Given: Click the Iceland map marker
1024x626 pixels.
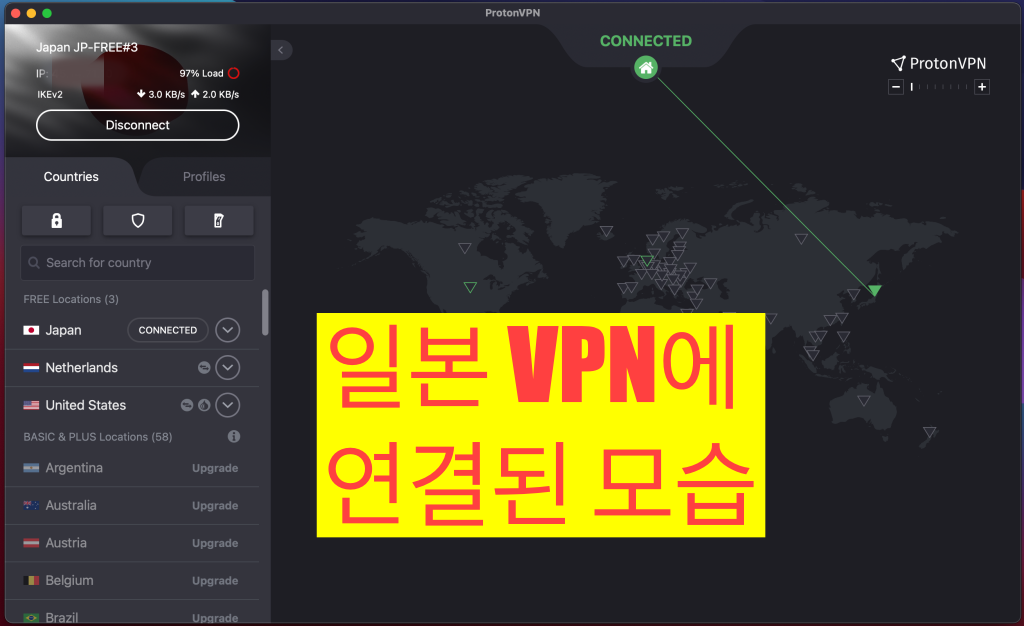Looking at the screenshot, I should coord(606,231).
